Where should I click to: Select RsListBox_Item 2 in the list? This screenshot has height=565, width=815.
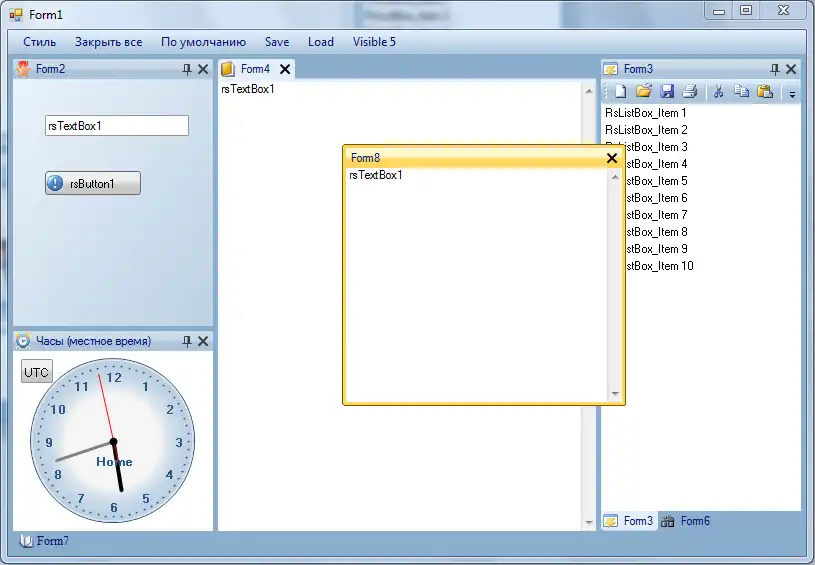tap(701, 130)
